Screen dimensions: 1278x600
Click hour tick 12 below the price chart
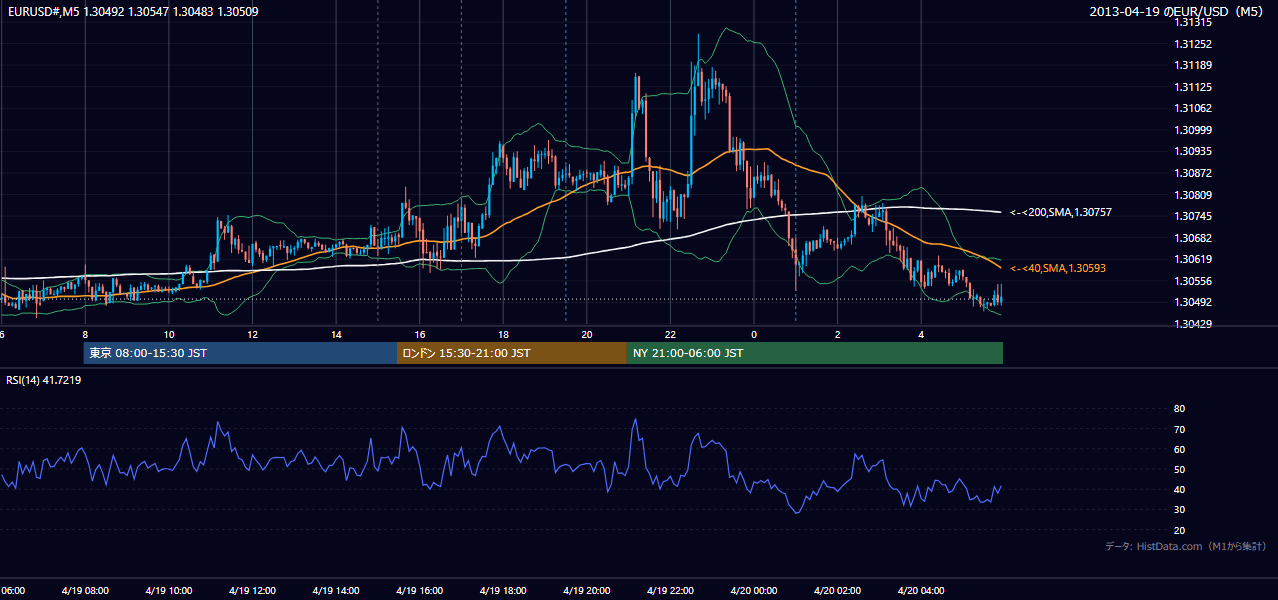pyautogui.click(x=253, y=334)
